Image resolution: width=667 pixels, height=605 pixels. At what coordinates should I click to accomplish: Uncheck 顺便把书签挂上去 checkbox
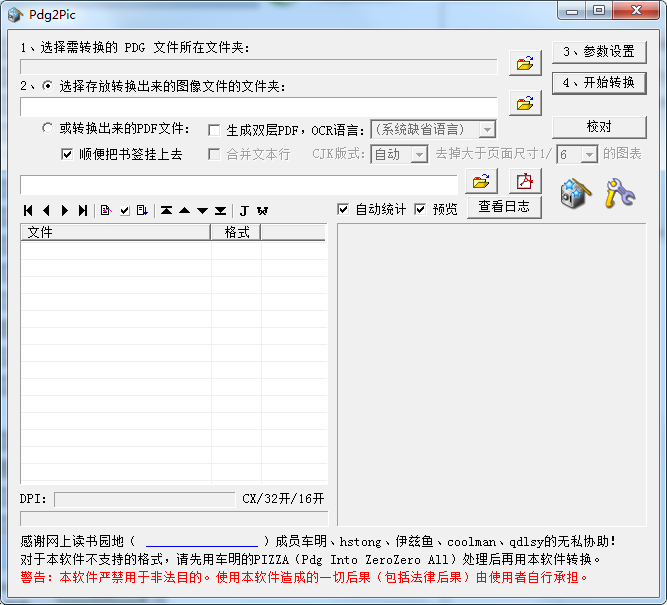67,154
